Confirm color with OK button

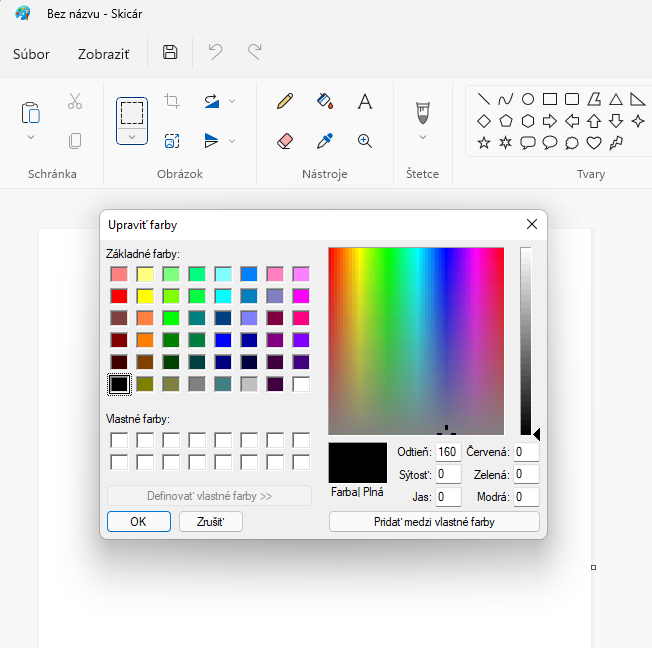(138, 521)
